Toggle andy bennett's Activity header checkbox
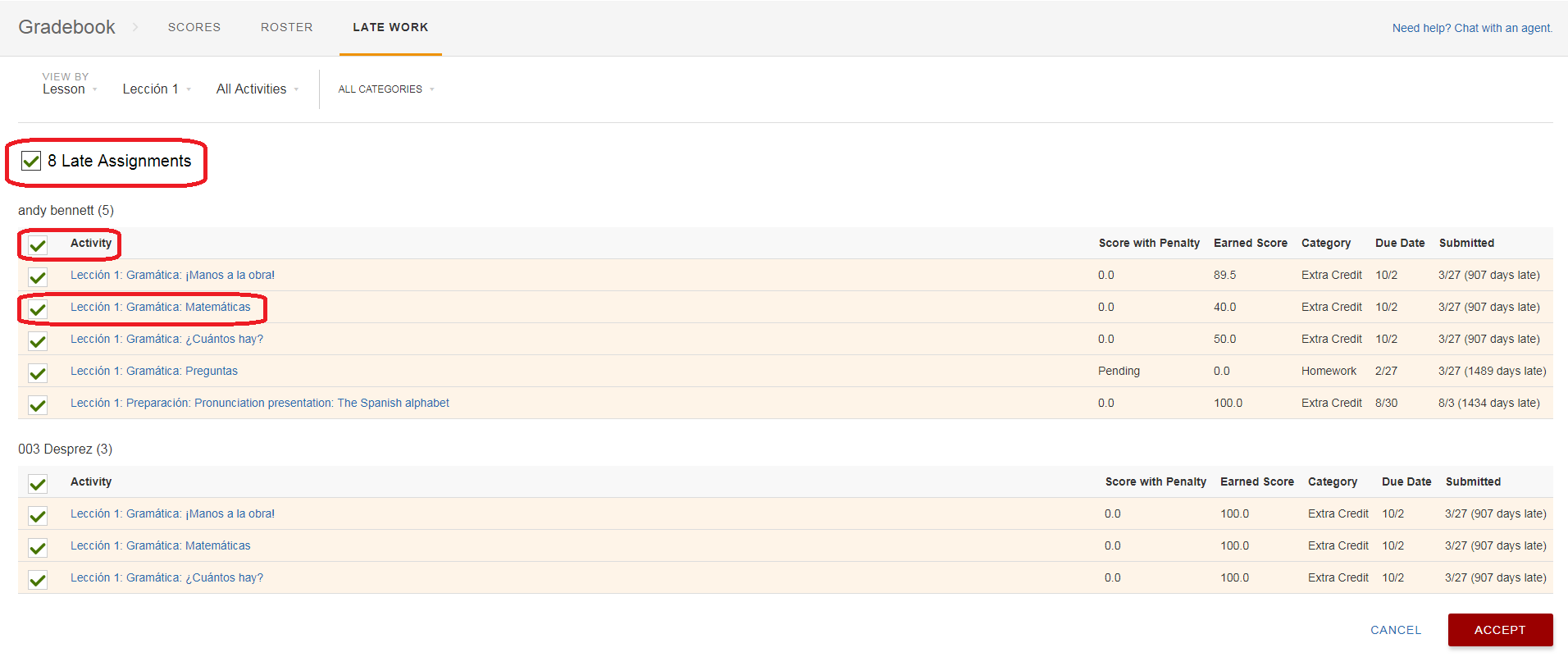Viewport: 1568px width, 657px height. 38,244
